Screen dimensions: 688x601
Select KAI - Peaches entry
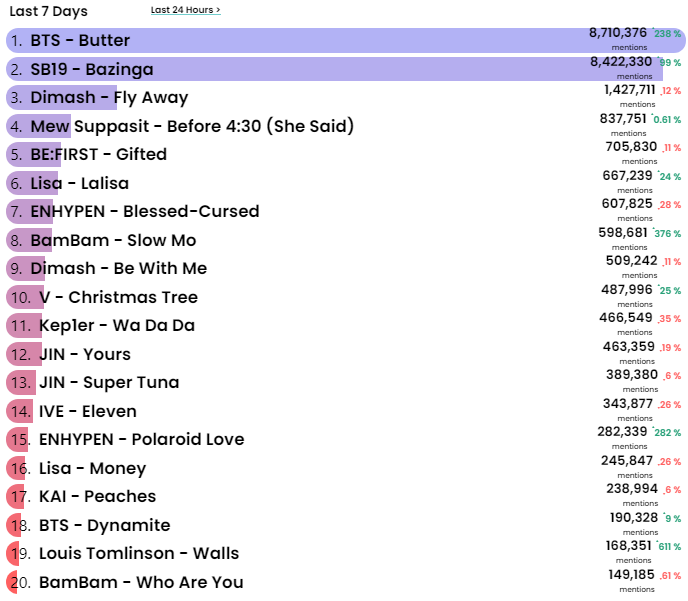[345, 497]
